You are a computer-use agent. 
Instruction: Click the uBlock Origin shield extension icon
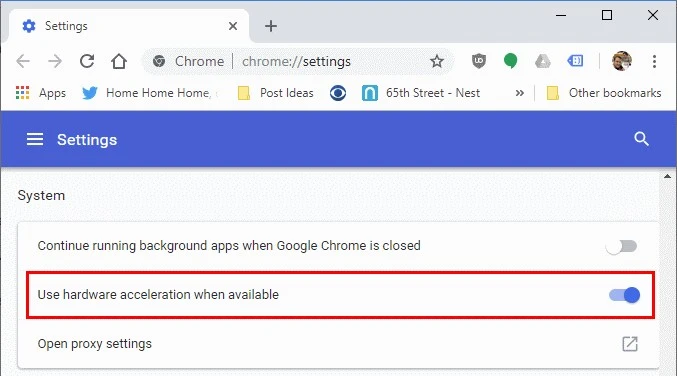pyautogui.click(x=478, y=61)
